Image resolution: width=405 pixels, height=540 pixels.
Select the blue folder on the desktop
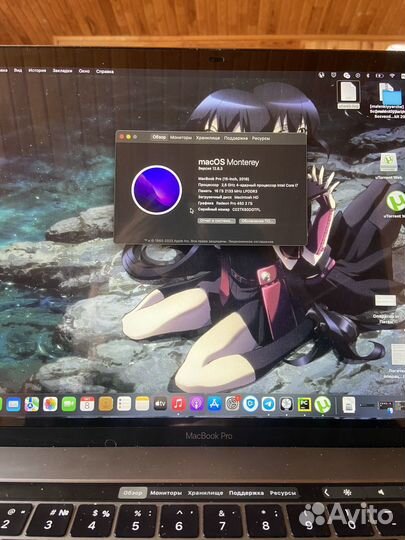(392, 98)
